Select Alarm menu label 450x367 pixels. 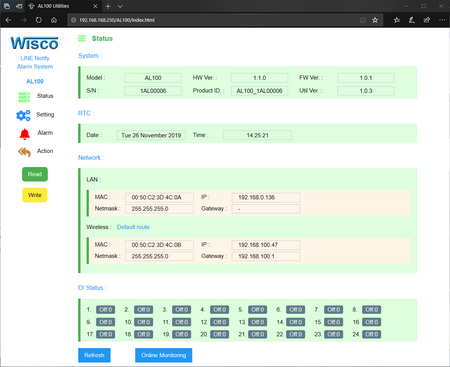click(x=45, y=133)
